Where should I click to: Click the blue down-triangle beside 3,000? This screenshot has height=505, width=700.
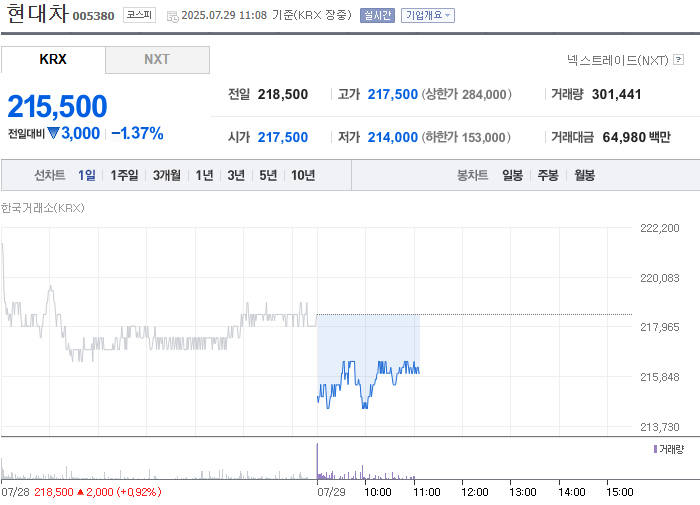(53, 133)
